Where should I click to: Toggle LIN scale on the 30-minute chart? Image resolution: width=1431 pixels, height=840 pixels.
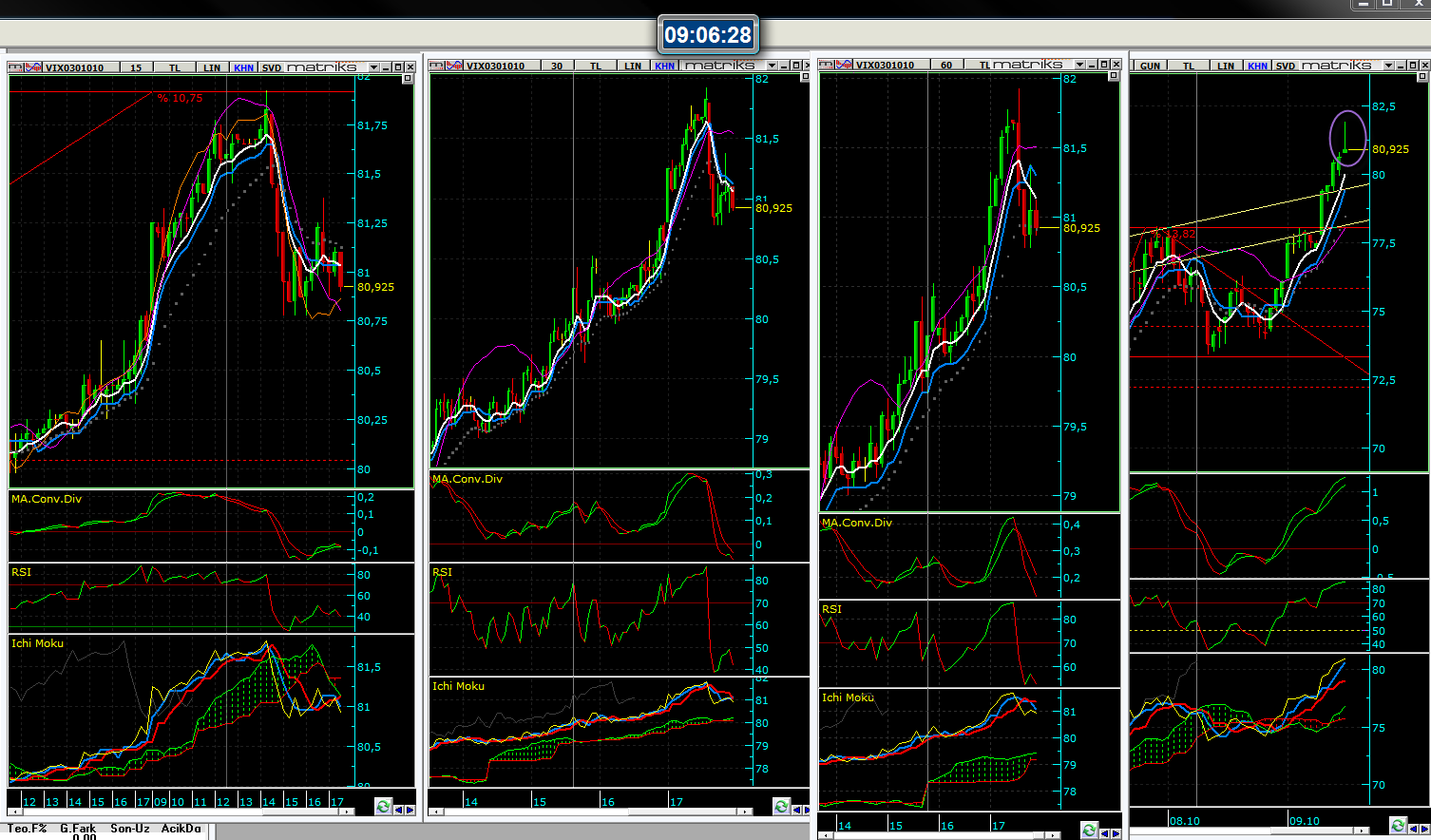click(x=633, y=66)
